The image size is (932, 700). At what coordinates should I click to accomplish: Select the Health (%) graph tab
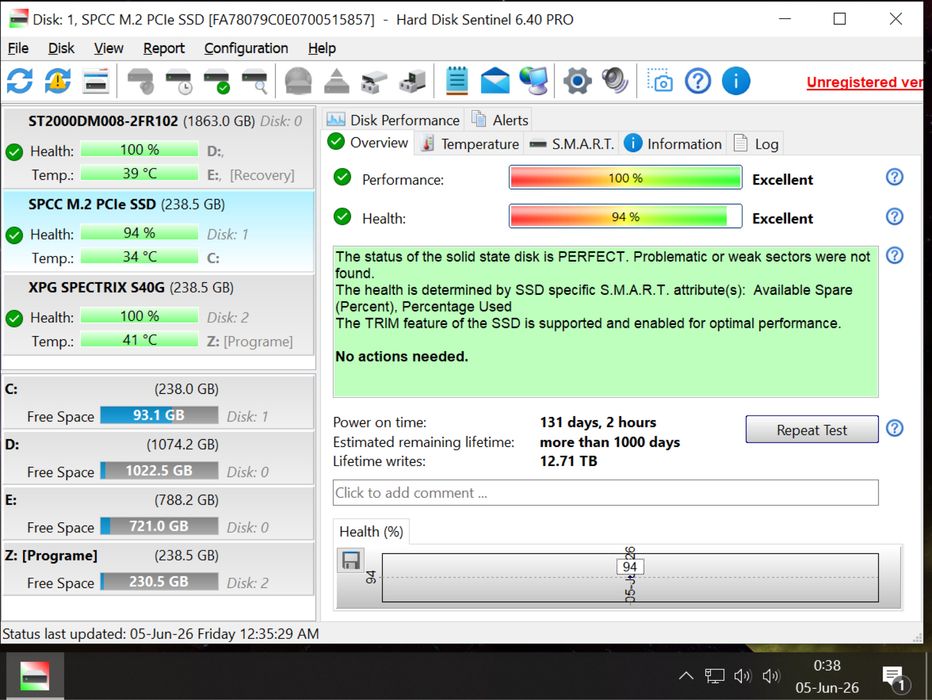click(371, 531)
